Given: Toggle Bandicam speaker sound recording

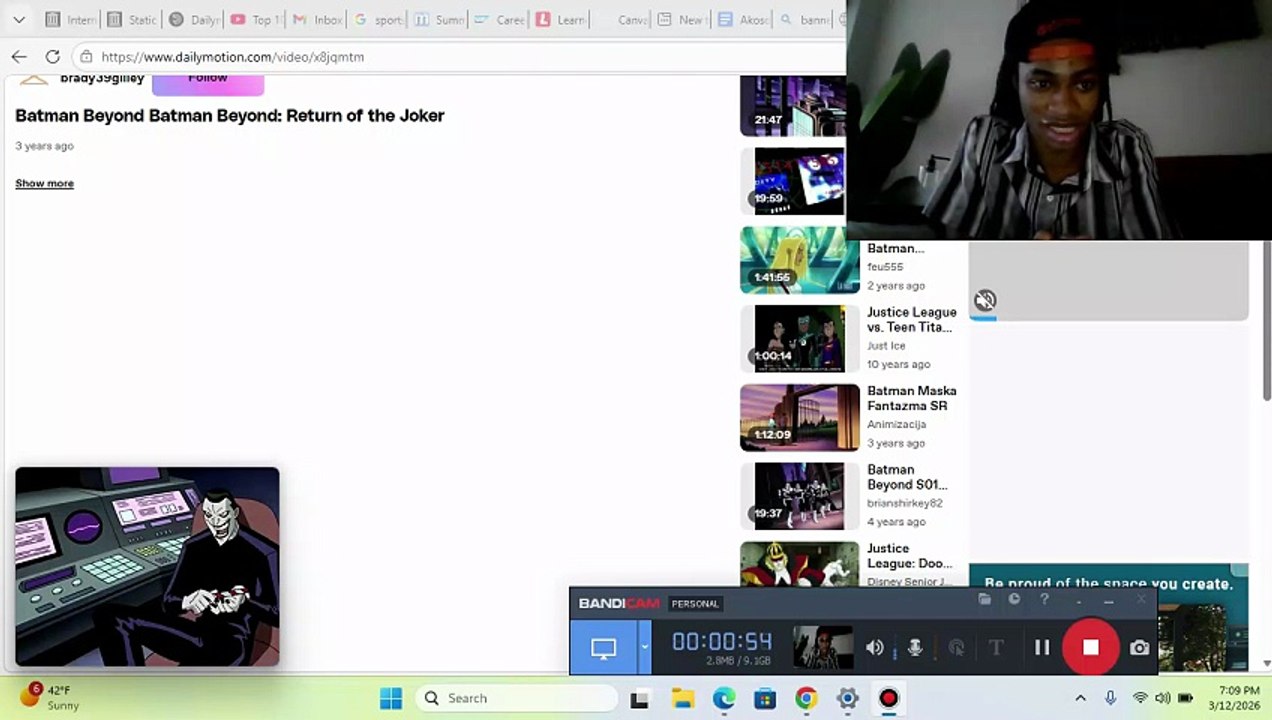Looking at the screenshot, I should 875,648.
